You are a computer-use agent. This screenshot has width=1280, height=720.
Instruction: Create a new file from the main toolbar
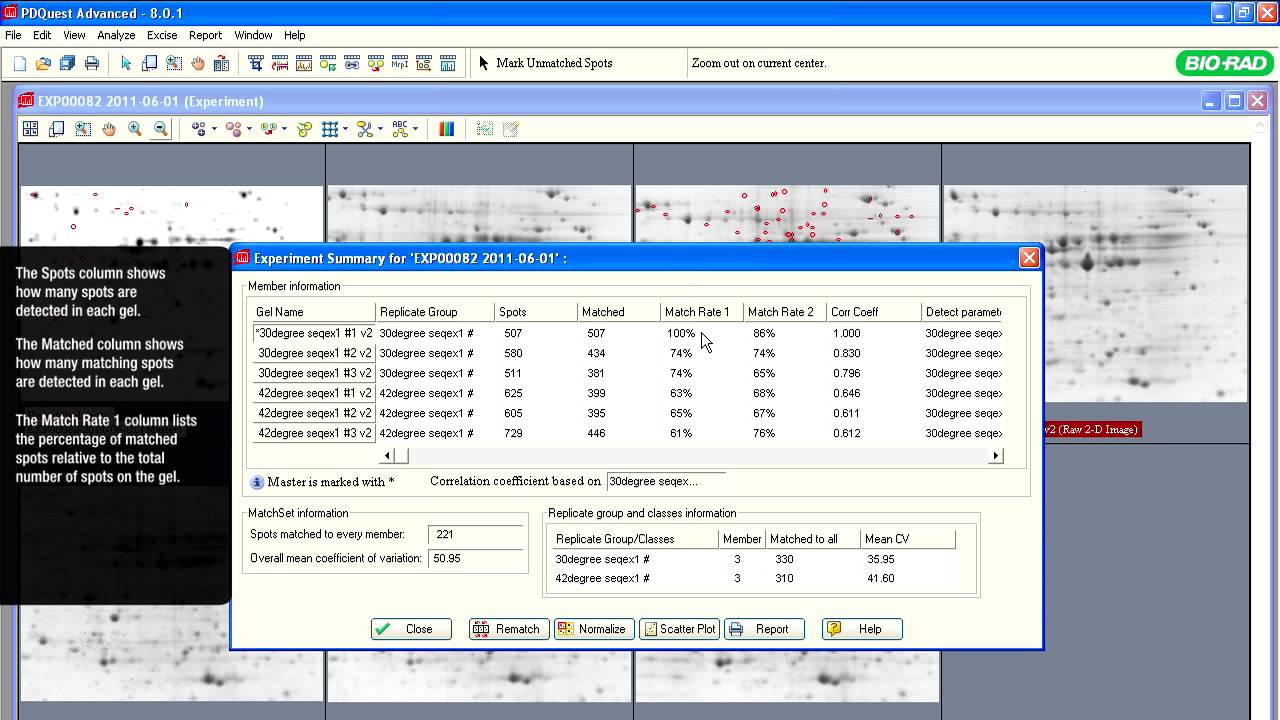pyautogui.click(x=20, y=63)
